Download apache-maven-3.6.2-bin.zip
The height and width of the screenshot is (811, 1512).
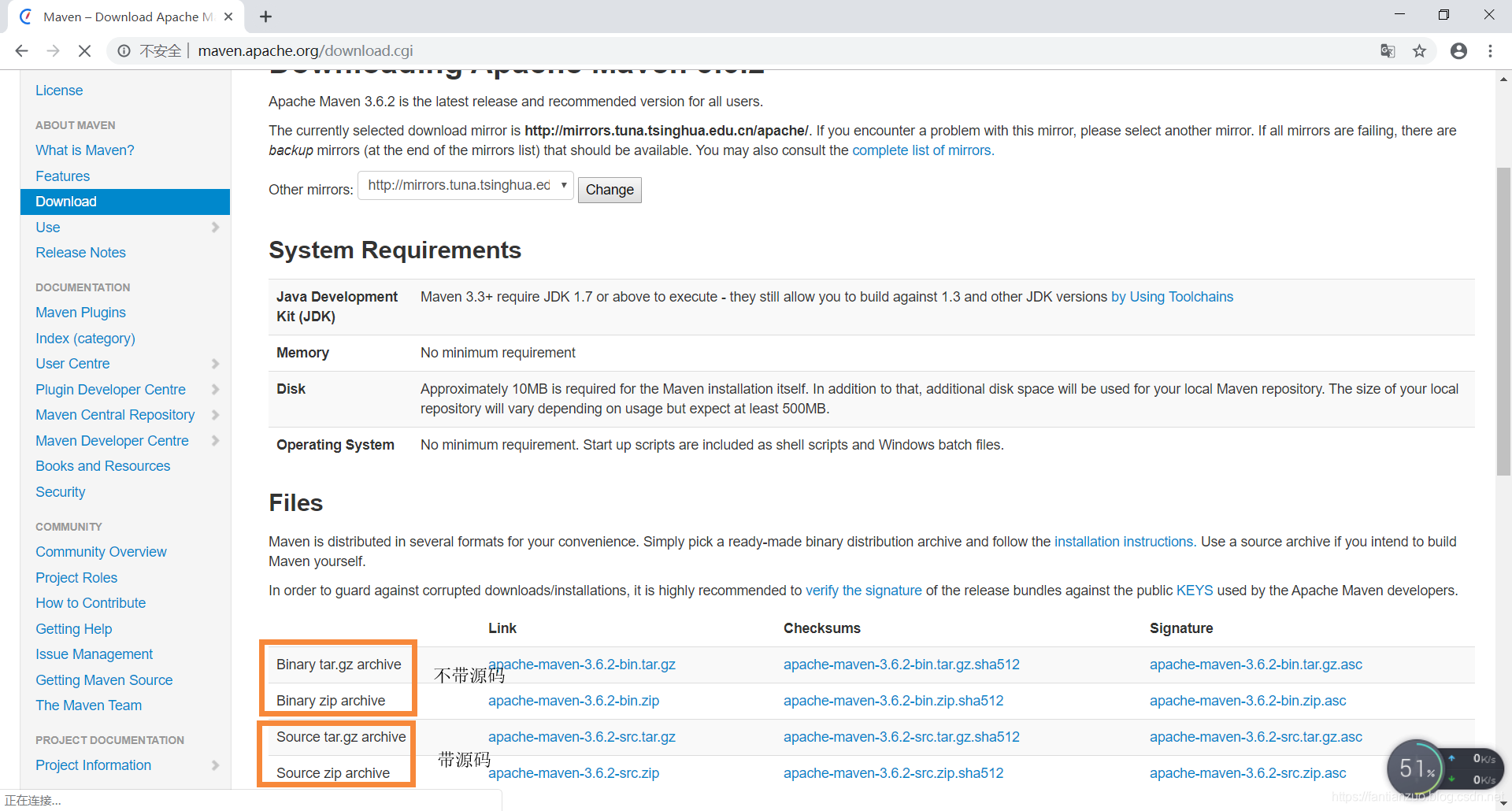(573, 701)
